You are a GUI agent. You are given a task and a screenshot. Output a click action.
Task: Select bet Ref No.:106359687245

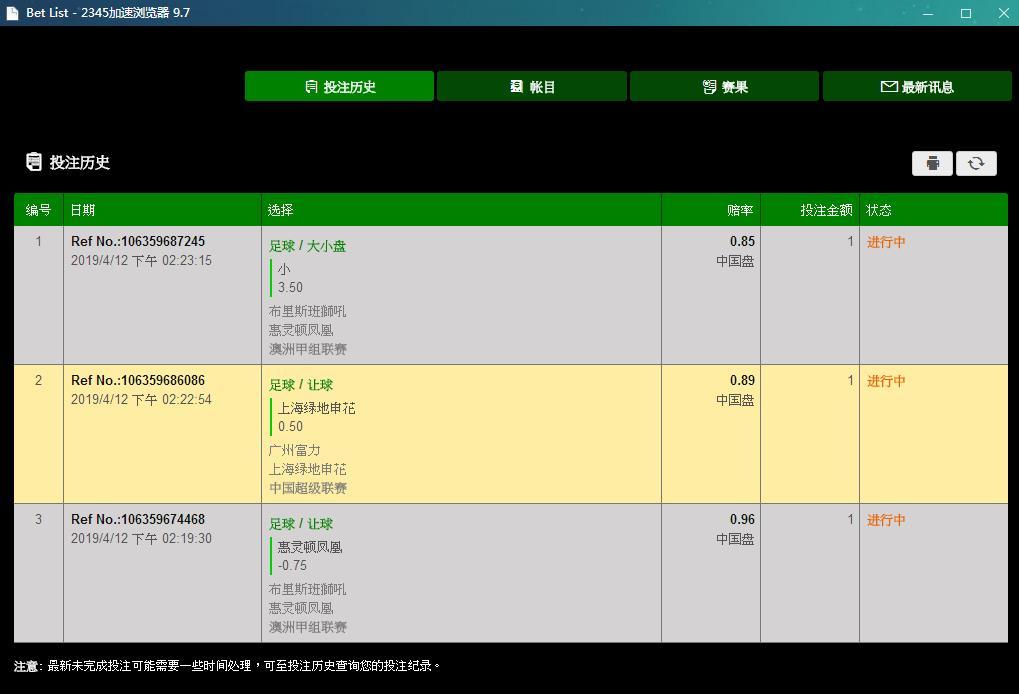(138, 242)
